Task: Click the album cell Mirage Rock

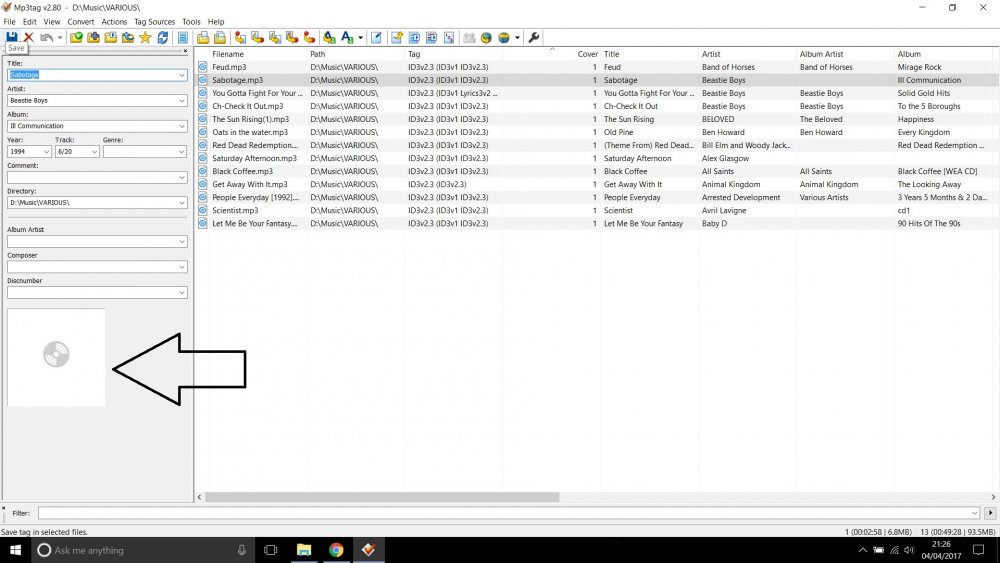Action: (919, 67)
